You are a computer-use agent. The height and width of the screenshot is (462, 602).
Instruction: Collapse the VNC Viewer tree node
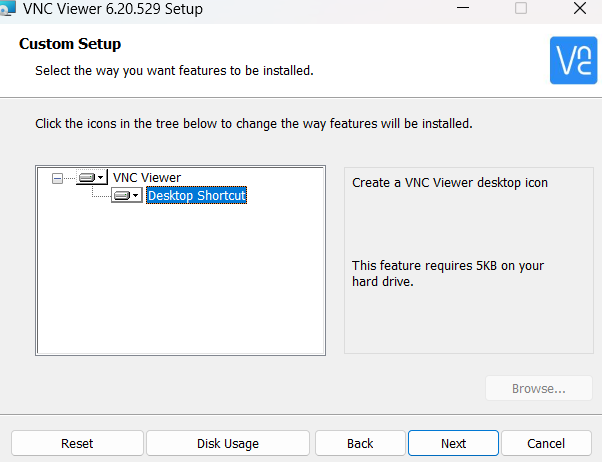pyautogui.click(x=57, y=178)
